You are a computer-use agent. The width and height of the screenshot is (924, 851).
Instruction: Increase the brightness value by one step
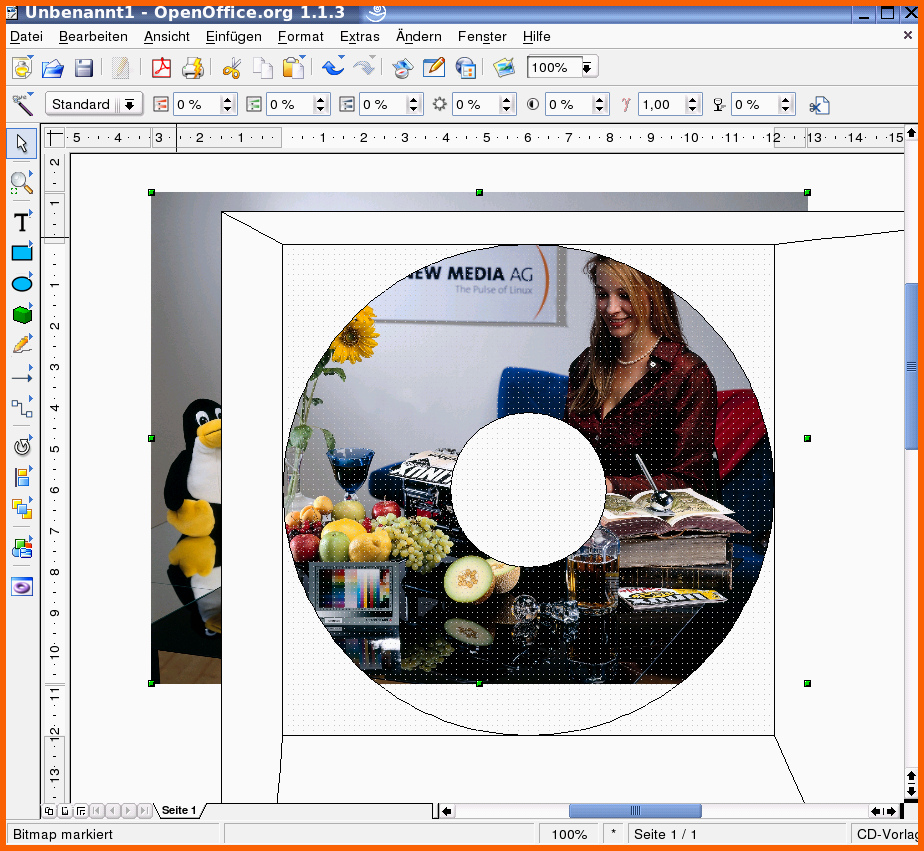click(507, 100)
